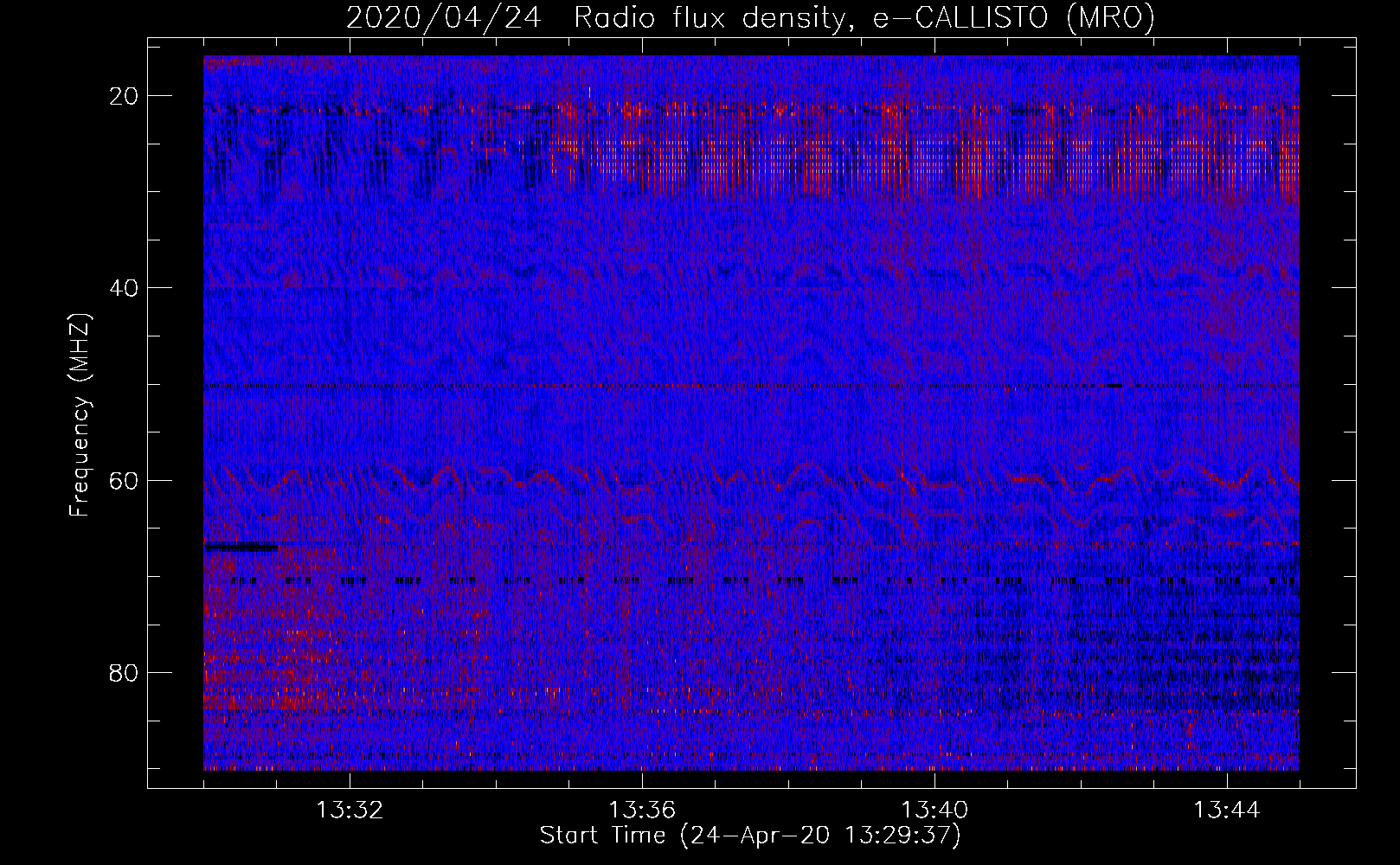
Task: Click the 60 MHz frequency tick label
Action: point(124,480)
